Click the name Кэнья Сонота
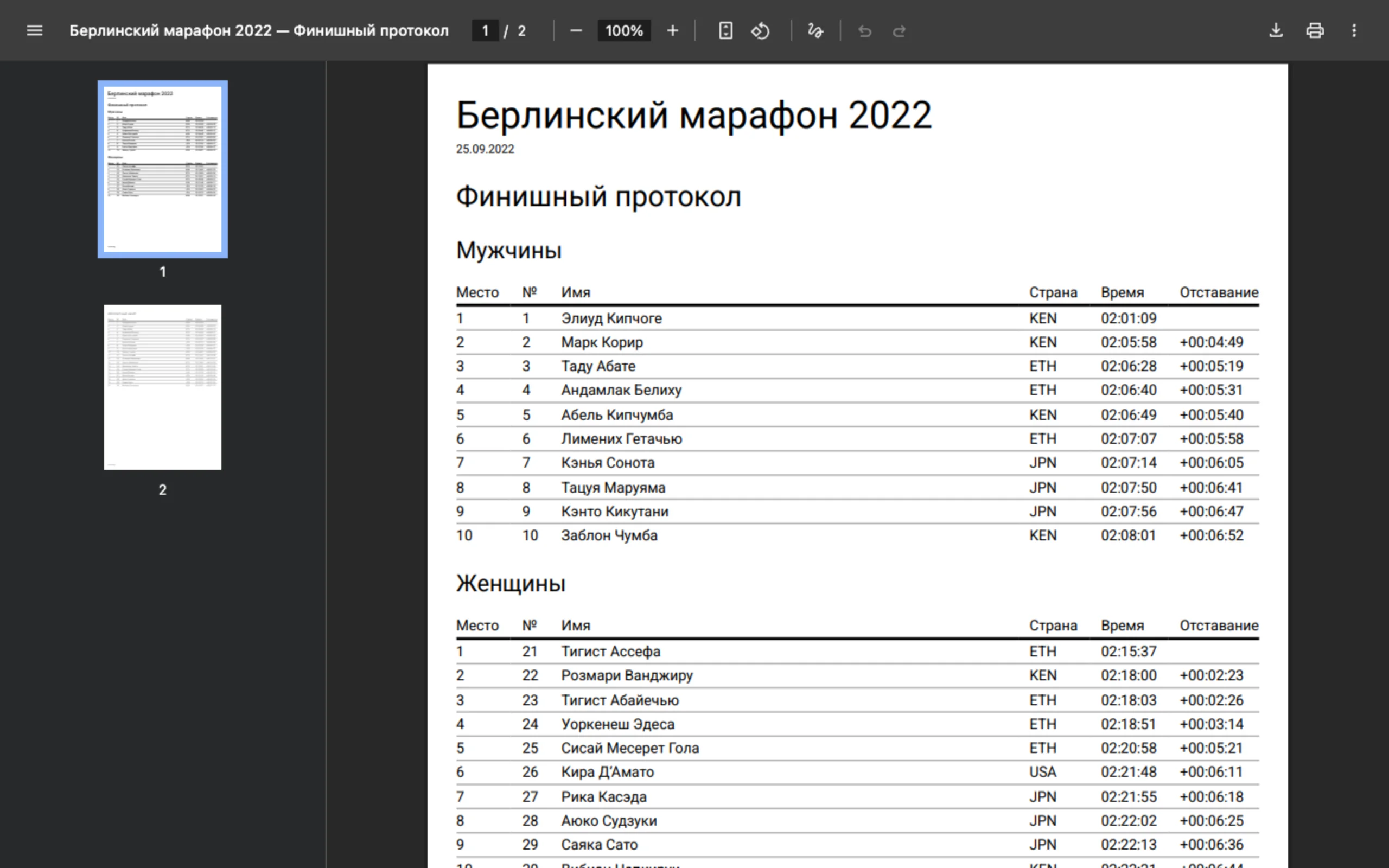This screenshot has width=1389, height=868. [x=608, y=463]
